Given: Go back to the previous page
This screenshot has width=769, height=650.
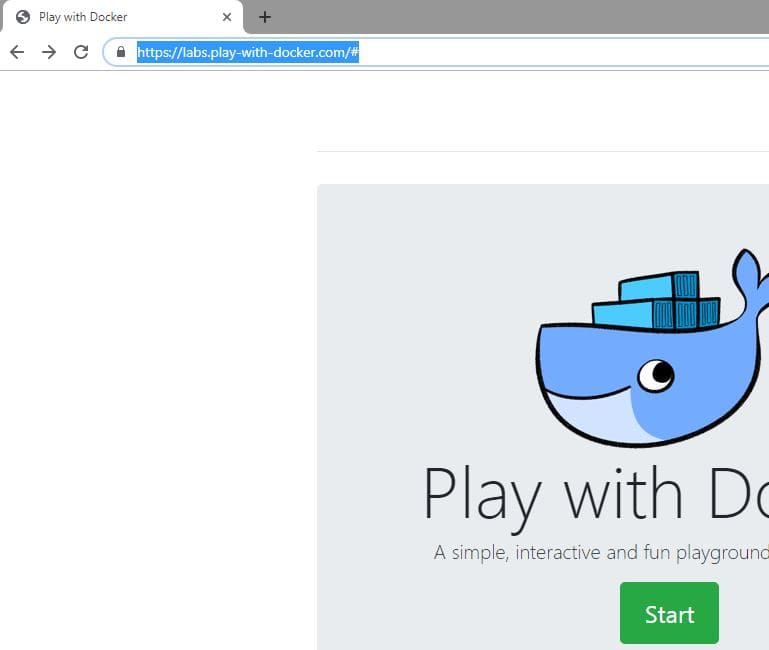Looking at the screenshot, I should pos(17,52).
